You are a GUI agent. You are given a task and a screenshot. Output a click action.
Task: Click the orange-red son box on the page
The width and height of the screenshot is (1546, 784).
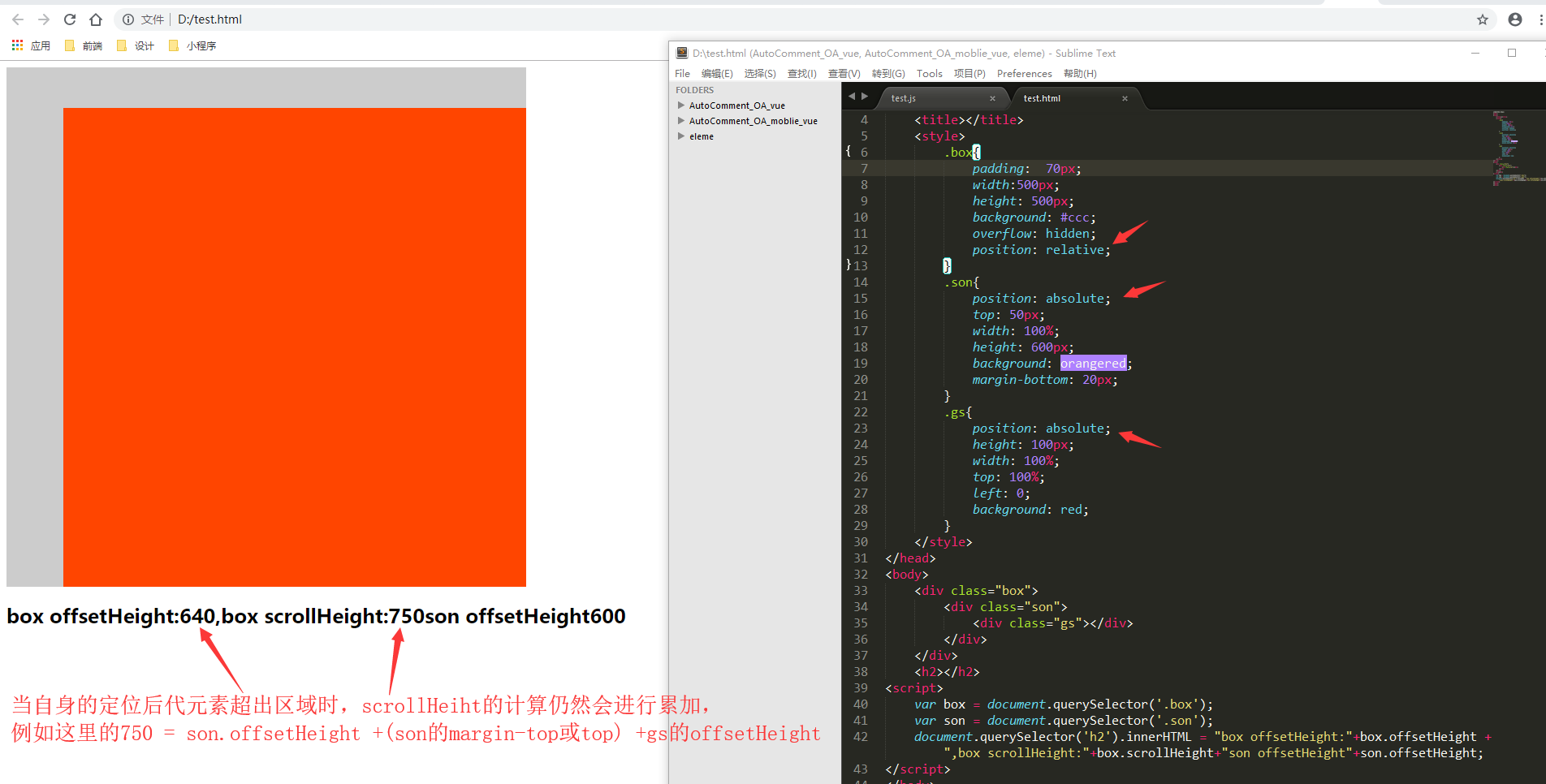pos(295,347)
